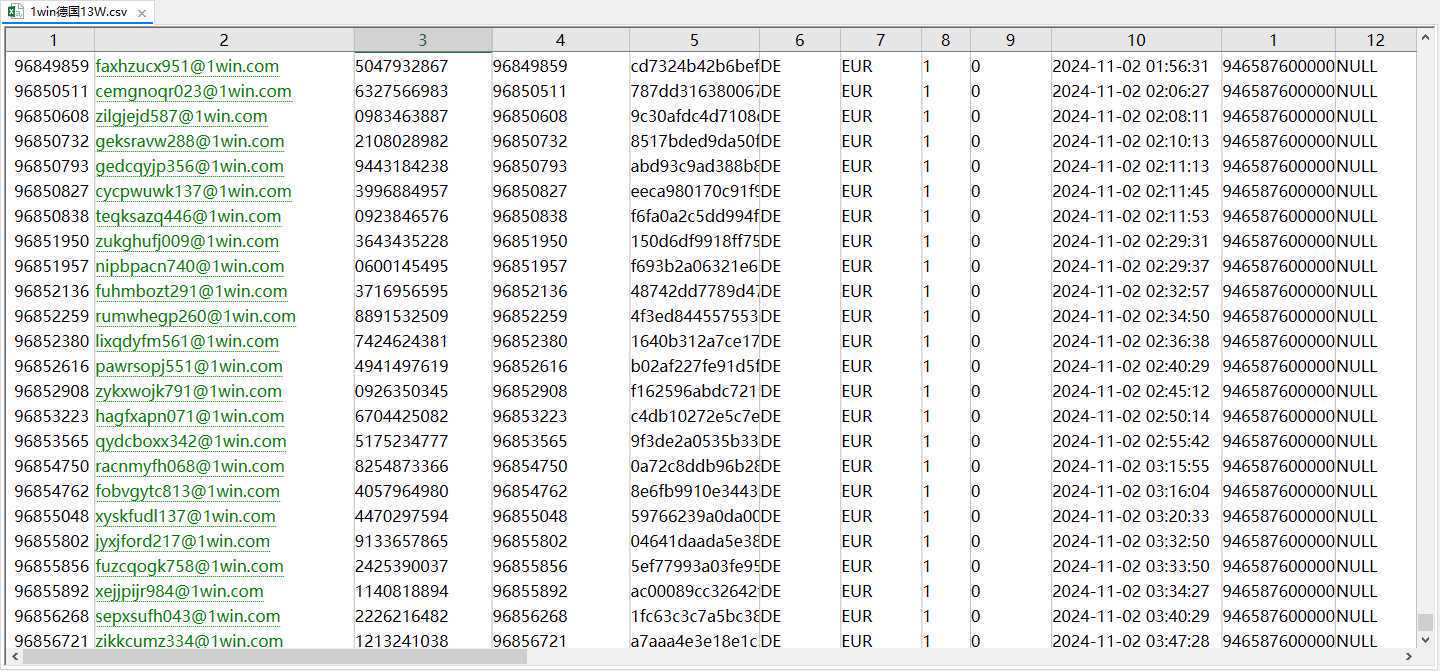Click the vertical scrollbar up arrow

point(1426,37)
